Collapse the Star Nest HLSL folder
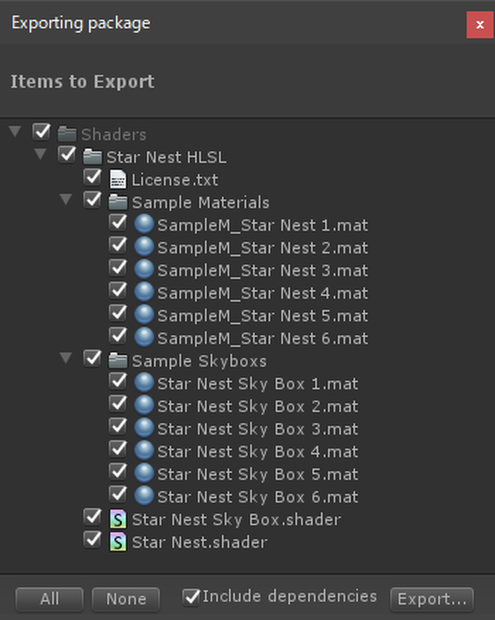495x620 pixels. pyautogui.click(x=40, y=154)
